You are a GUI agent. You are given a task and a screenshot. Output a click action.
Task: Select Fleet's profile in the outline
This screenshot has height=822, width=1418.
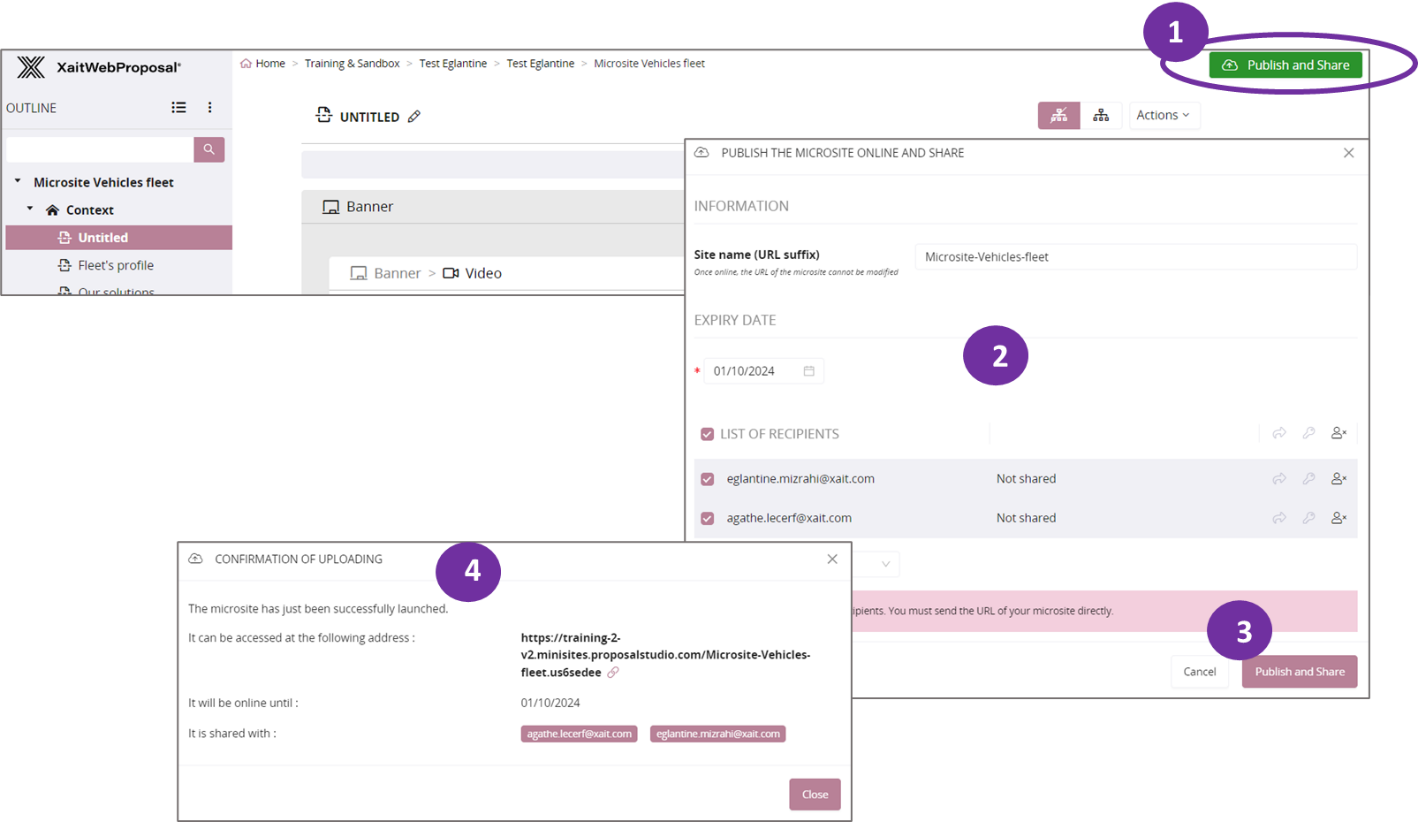(x=115, y=265)
